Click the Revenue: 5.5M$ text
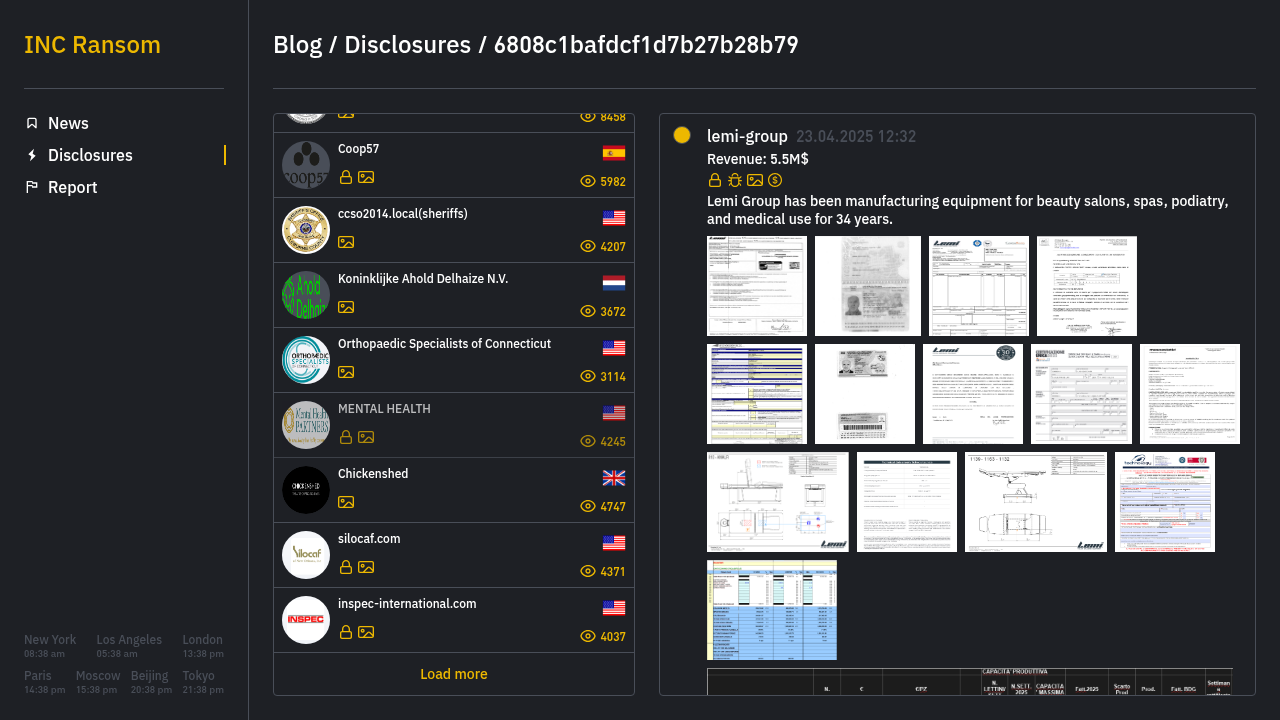 tap(758, 159)
